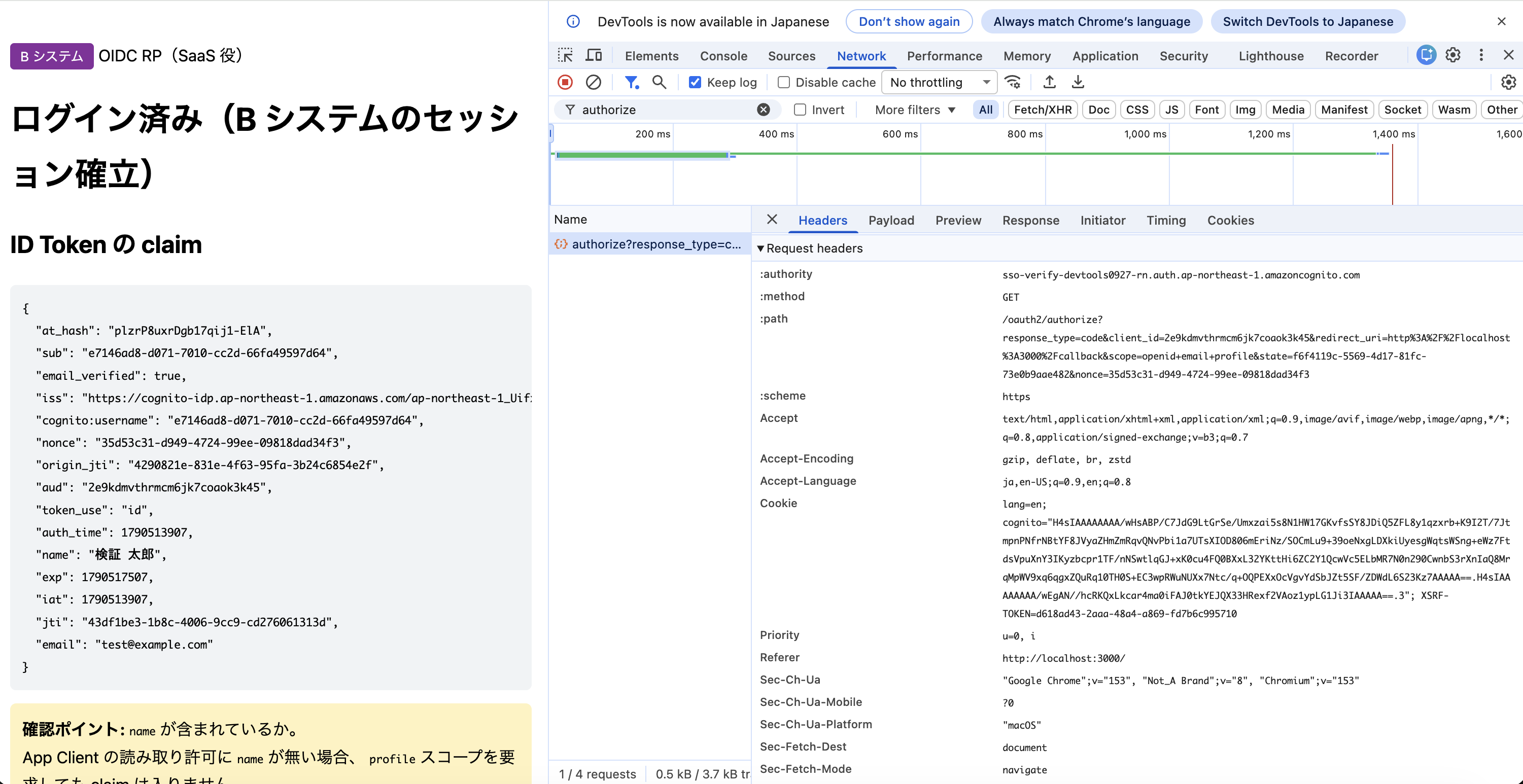Open the Security tab
This screenshot has height=784, width=1523.
tap(1183, 56)
